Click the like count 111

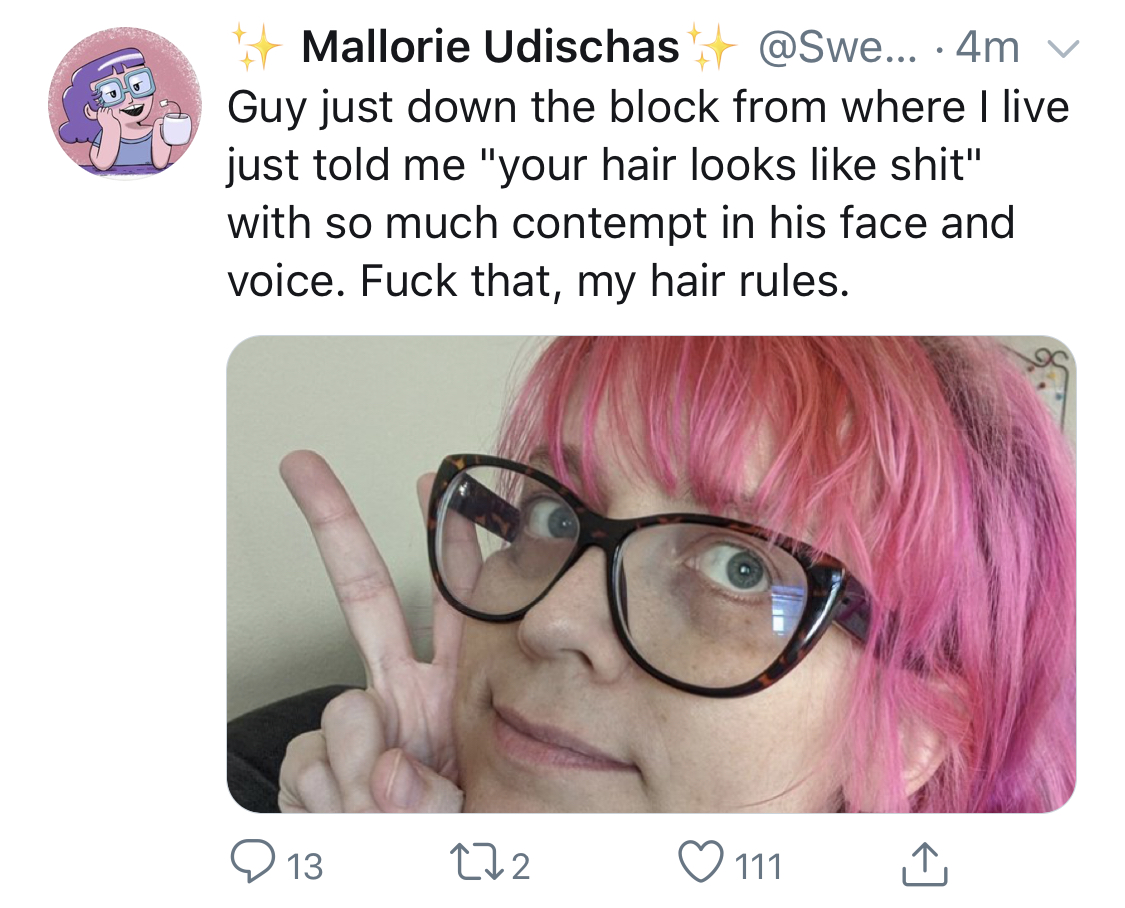click(758, 866)
